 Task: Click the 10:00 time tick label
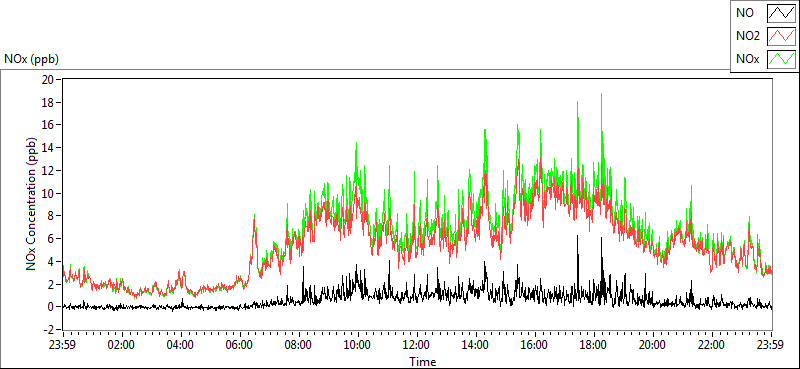[x=358, y=344]
